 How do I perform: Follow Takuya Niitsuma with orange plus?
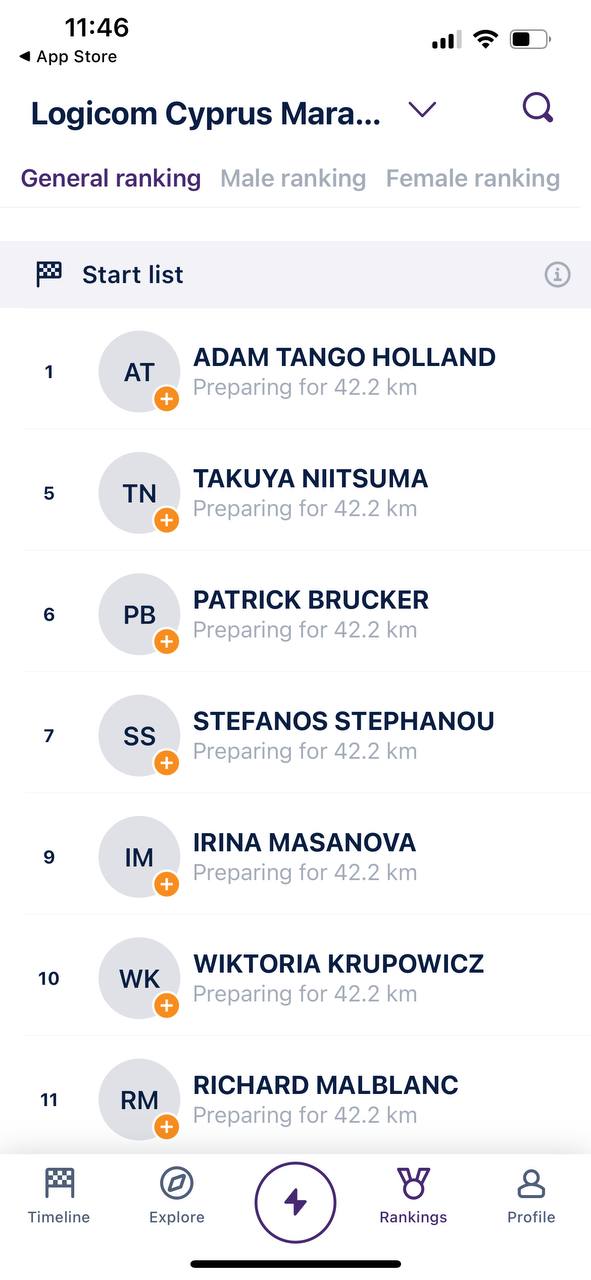[166, 520]
